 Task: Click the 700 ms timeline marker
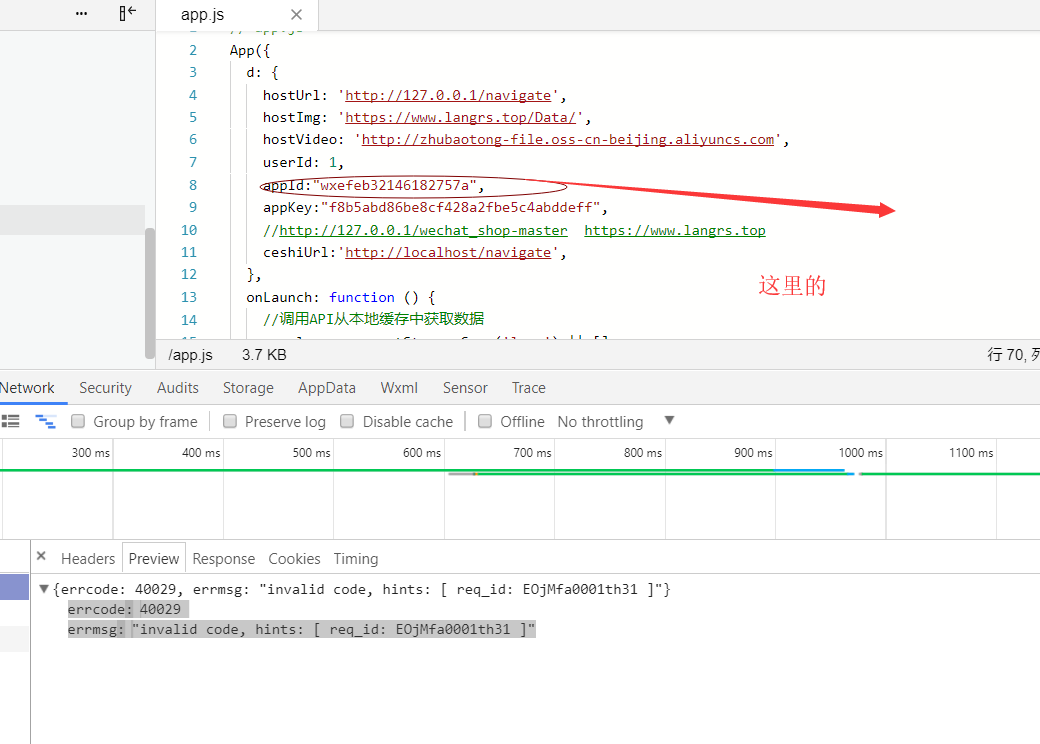click(x=532, y=453)
